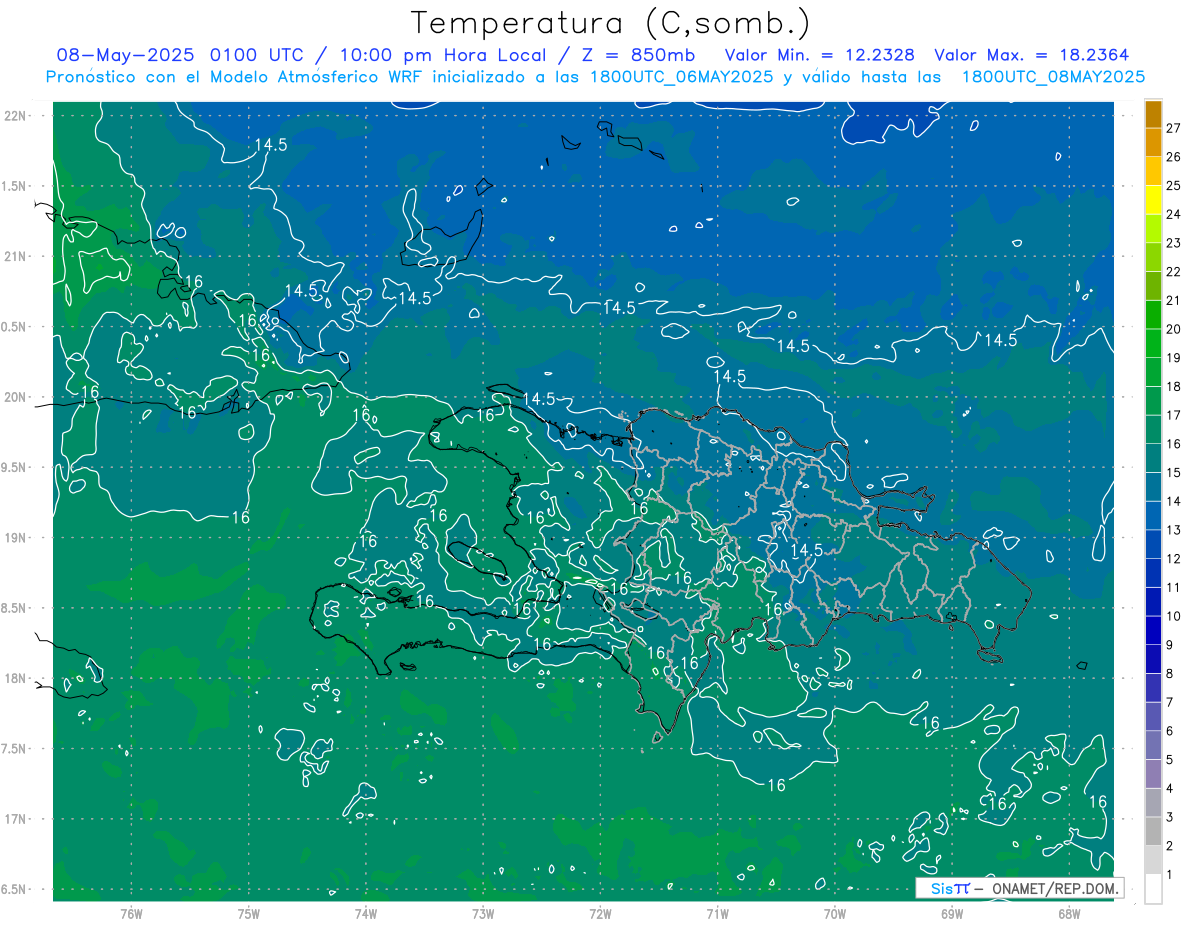Click the orange legend swatch between 26 and 27
The height and width of the screenshot is (927, 1200).
[1153, 142]
